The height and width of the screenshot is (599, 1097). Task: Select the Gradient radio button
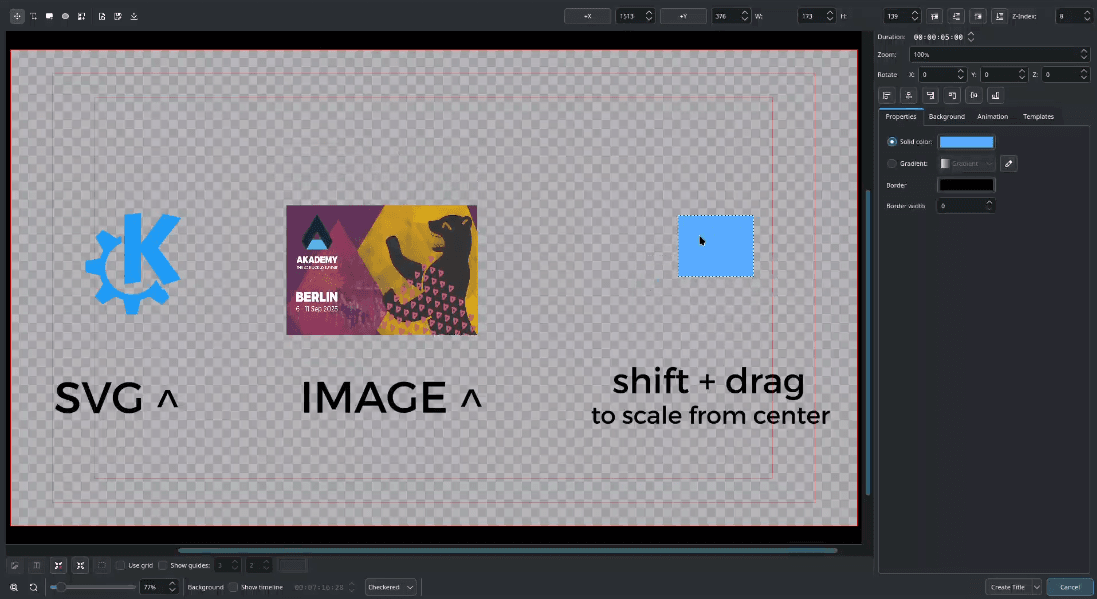point(892,163)
